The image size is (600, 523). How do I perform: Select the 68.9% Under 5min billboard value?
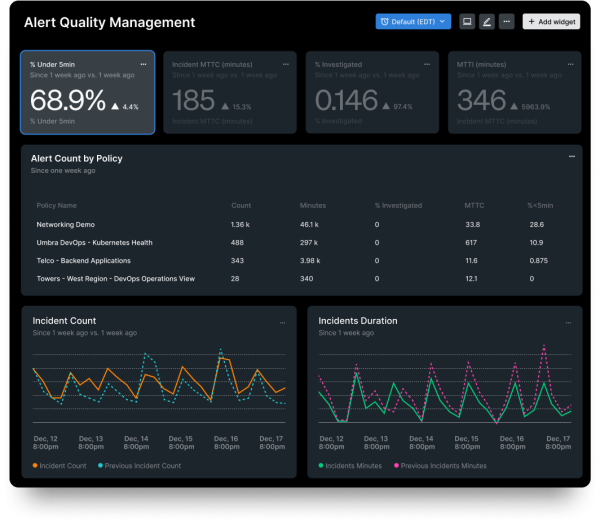[x=68, y=100]
